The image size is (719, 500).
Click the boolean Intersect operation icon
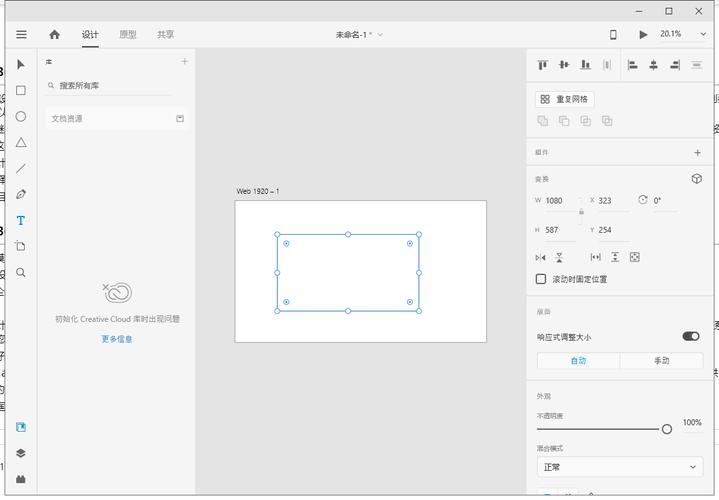point(586,121)
